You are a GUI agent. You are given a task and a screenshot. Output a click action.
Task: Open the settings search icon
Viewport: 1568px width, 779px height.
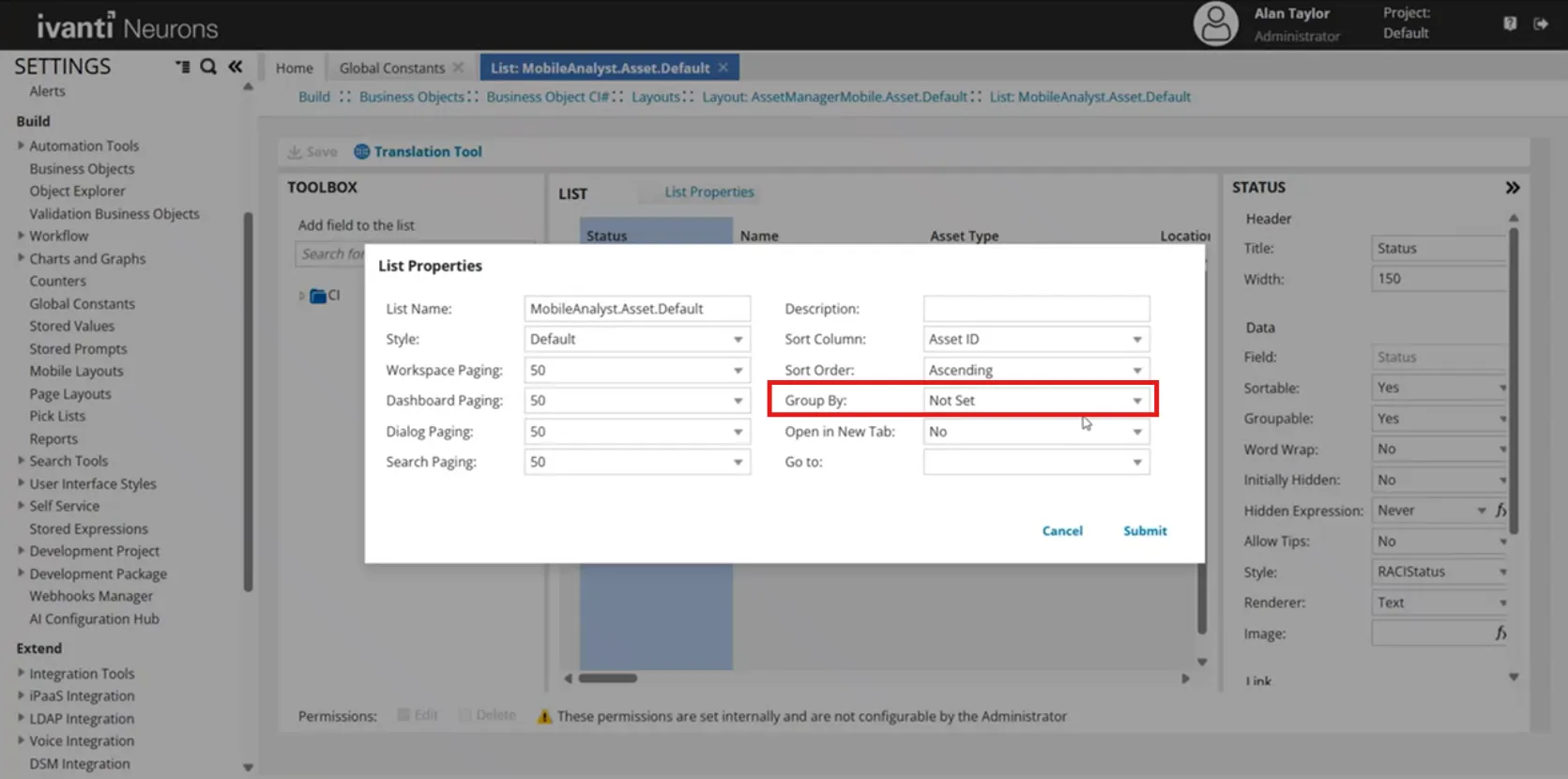pos(208,67)
